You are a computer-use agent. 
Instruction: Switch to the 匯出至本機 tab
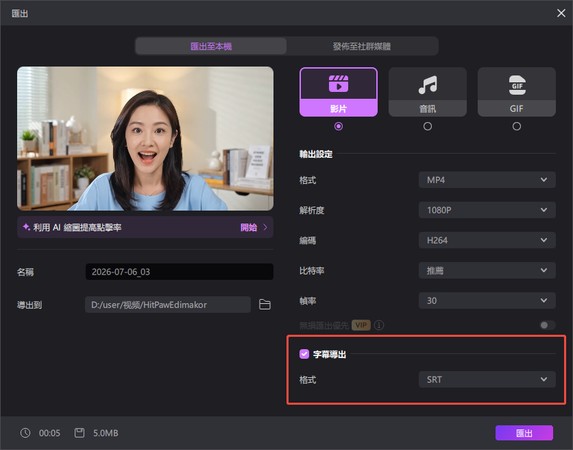(211, 46)
